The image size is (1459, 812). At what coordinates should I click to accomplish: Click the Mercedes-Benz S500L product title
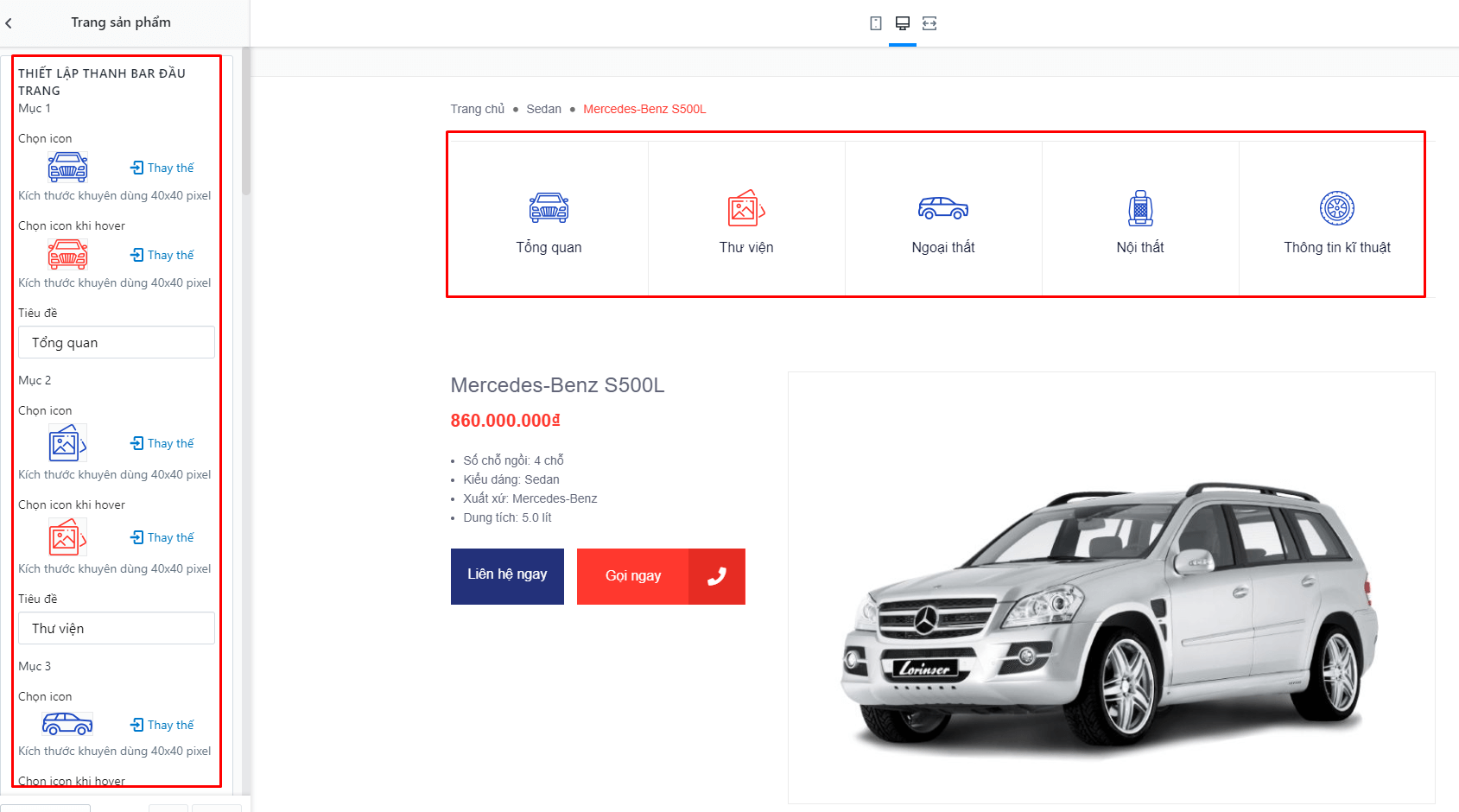point(558,385)
